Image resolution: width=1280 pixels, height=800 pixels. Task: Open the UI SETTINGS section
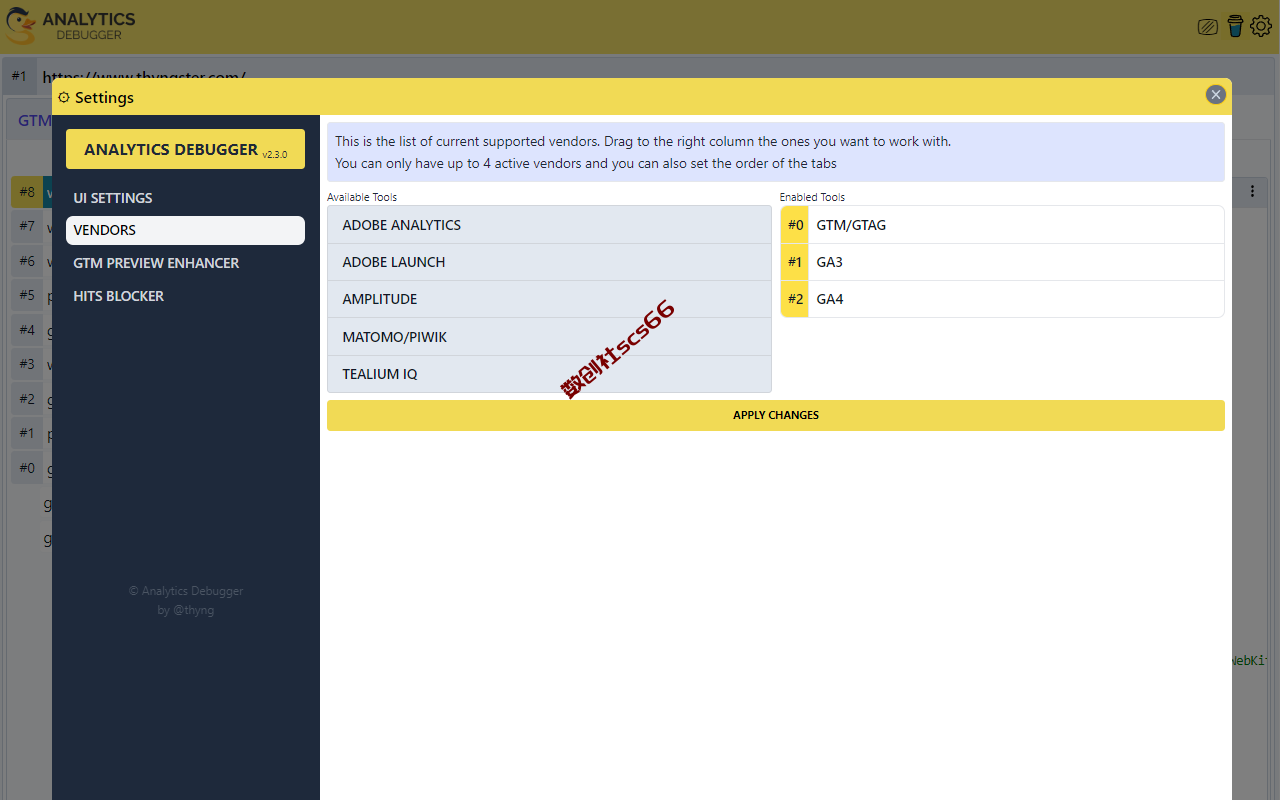pyautogui.click(x=185, y=198)
